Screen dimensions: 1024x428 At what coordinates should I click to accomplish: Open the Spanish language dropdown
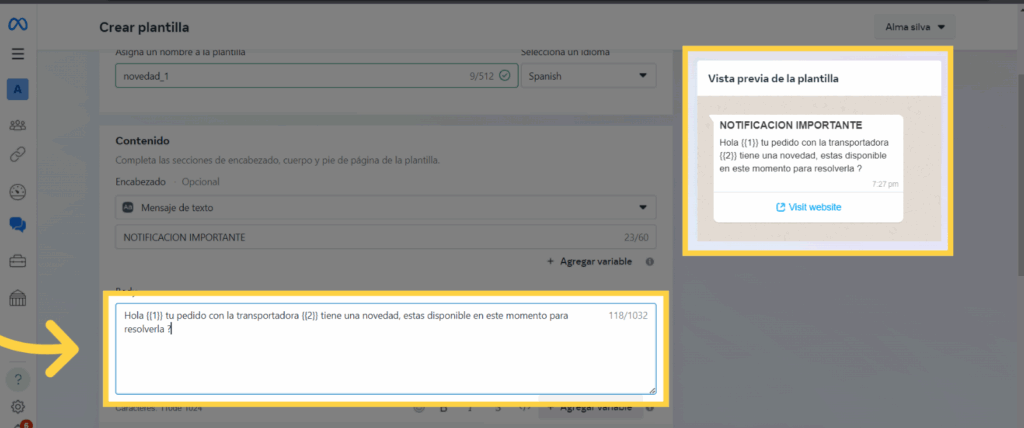pos(588,76)
